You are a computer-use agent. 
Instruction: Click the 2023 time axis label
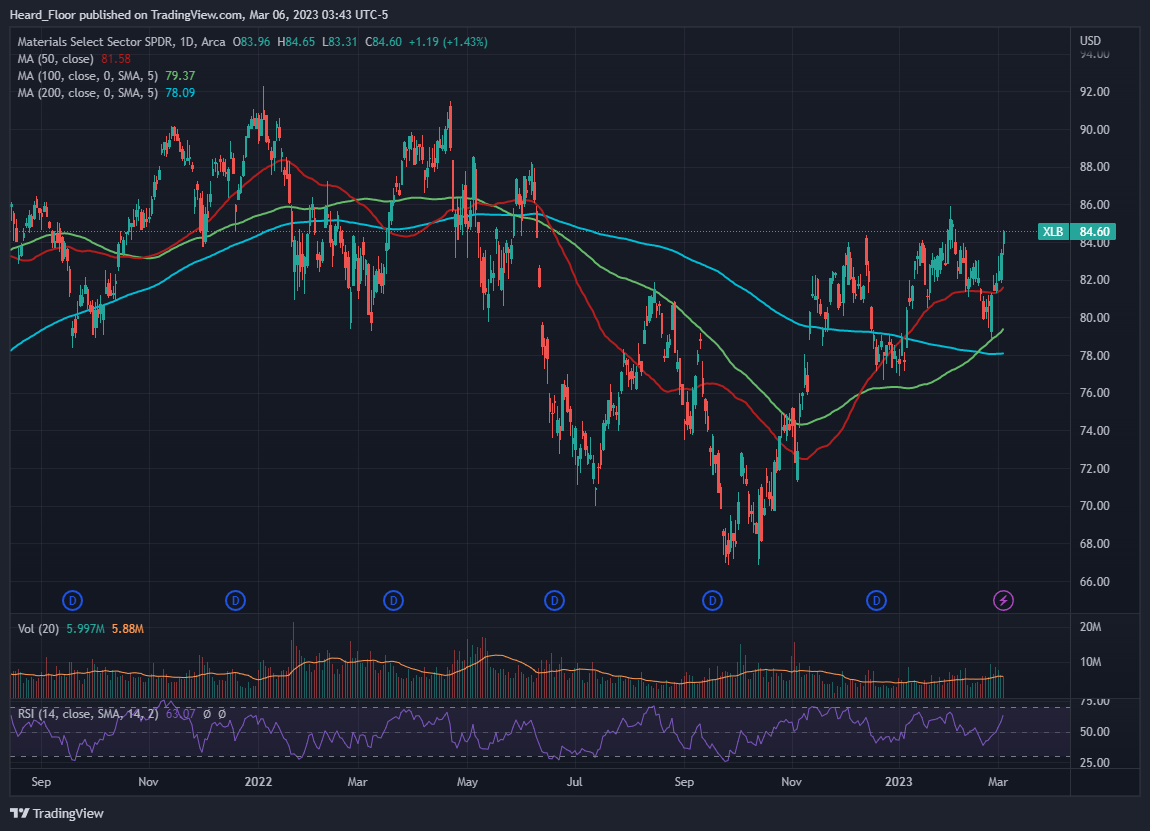coord(898,781)
